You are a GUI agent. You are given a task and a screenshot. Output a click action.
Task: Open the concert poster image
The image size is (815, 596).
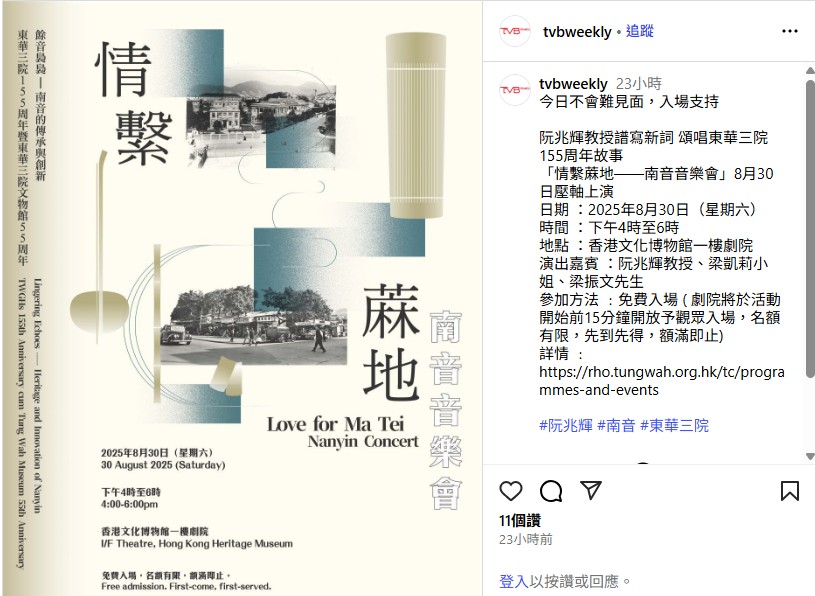click(x=242, y=298)
